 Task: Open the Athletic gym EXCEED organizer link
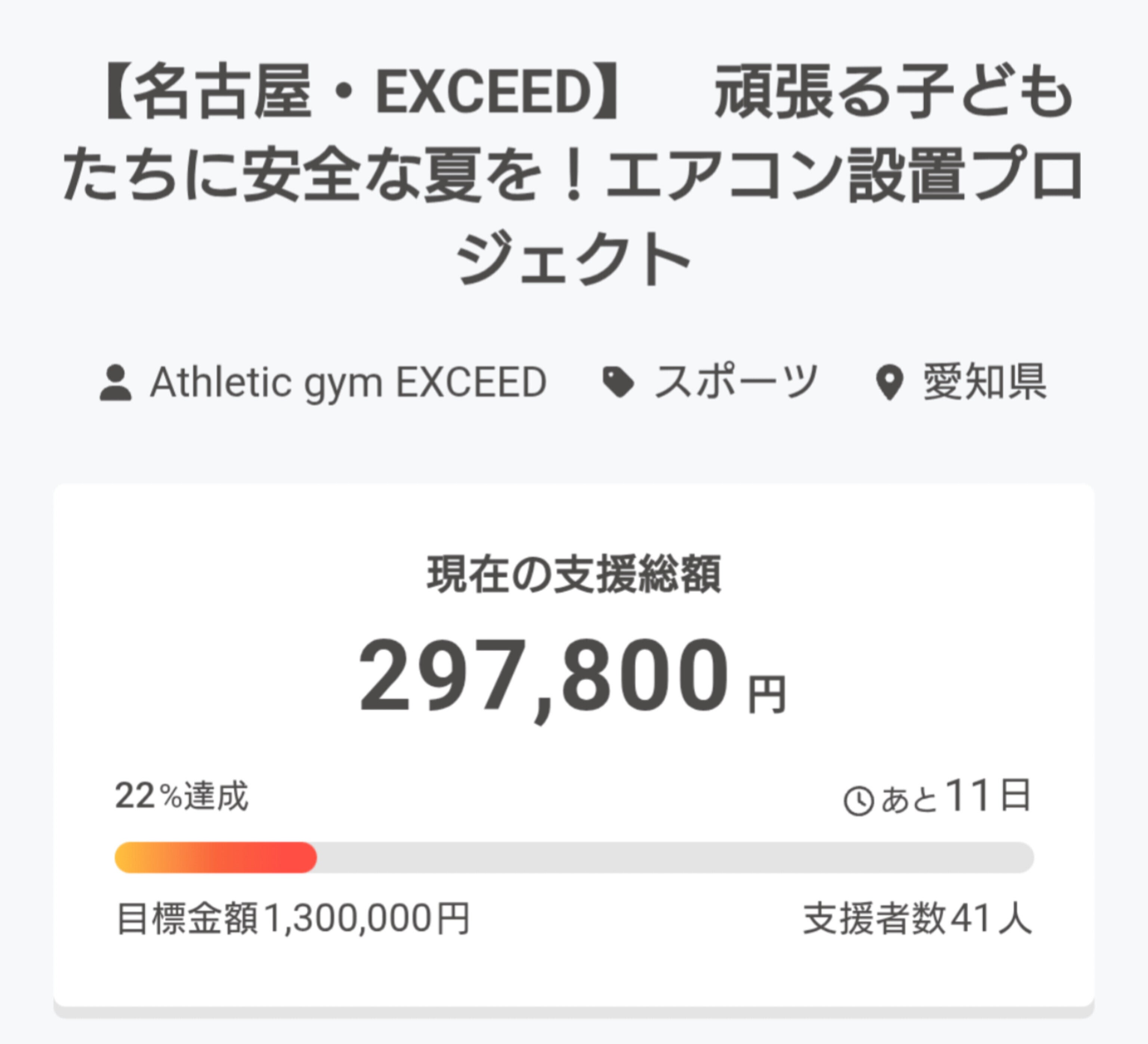tap(348, 382)
